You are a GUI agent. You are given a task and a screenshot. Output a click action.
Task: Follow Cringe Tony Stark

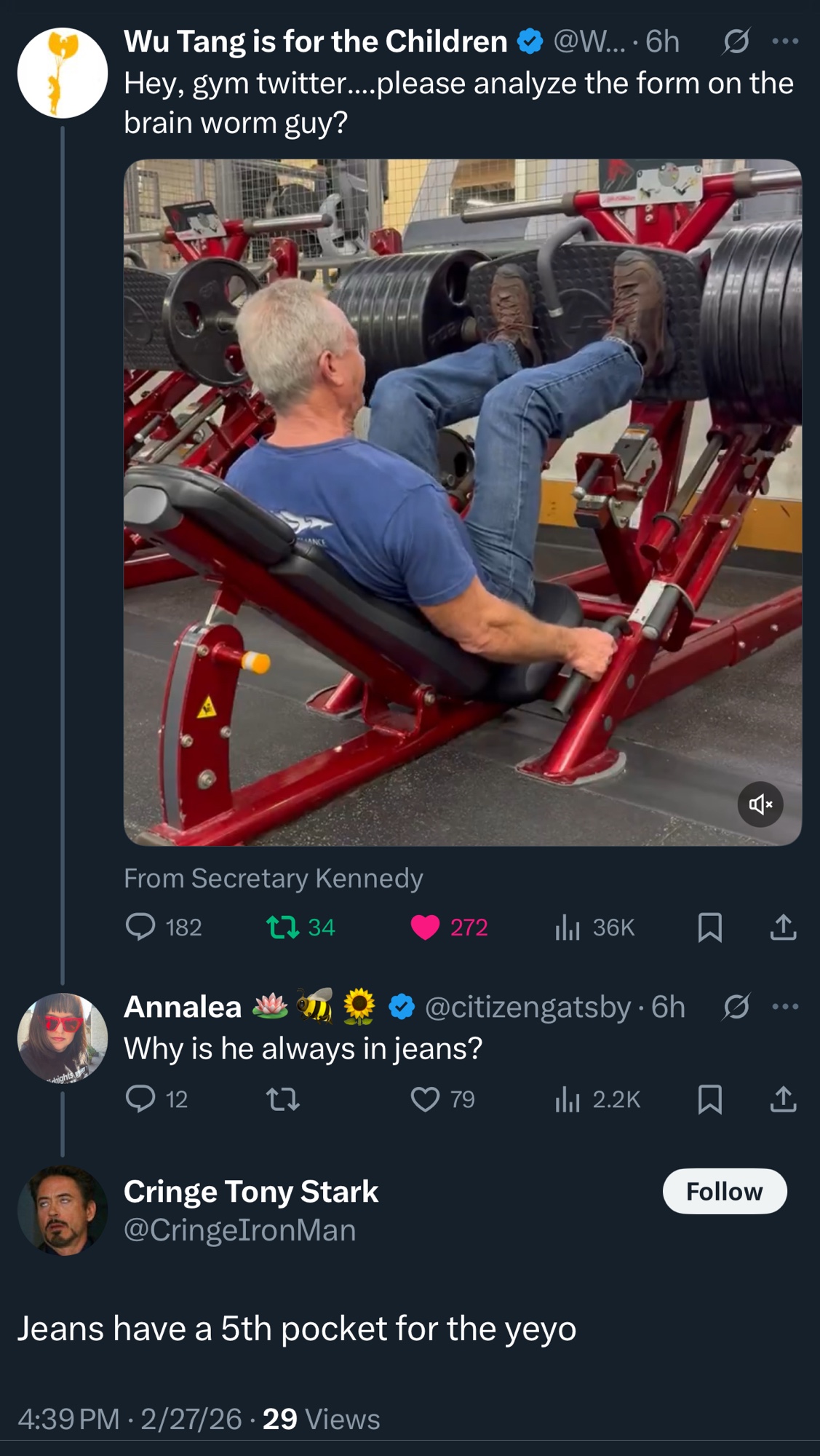pos(724,1192)
